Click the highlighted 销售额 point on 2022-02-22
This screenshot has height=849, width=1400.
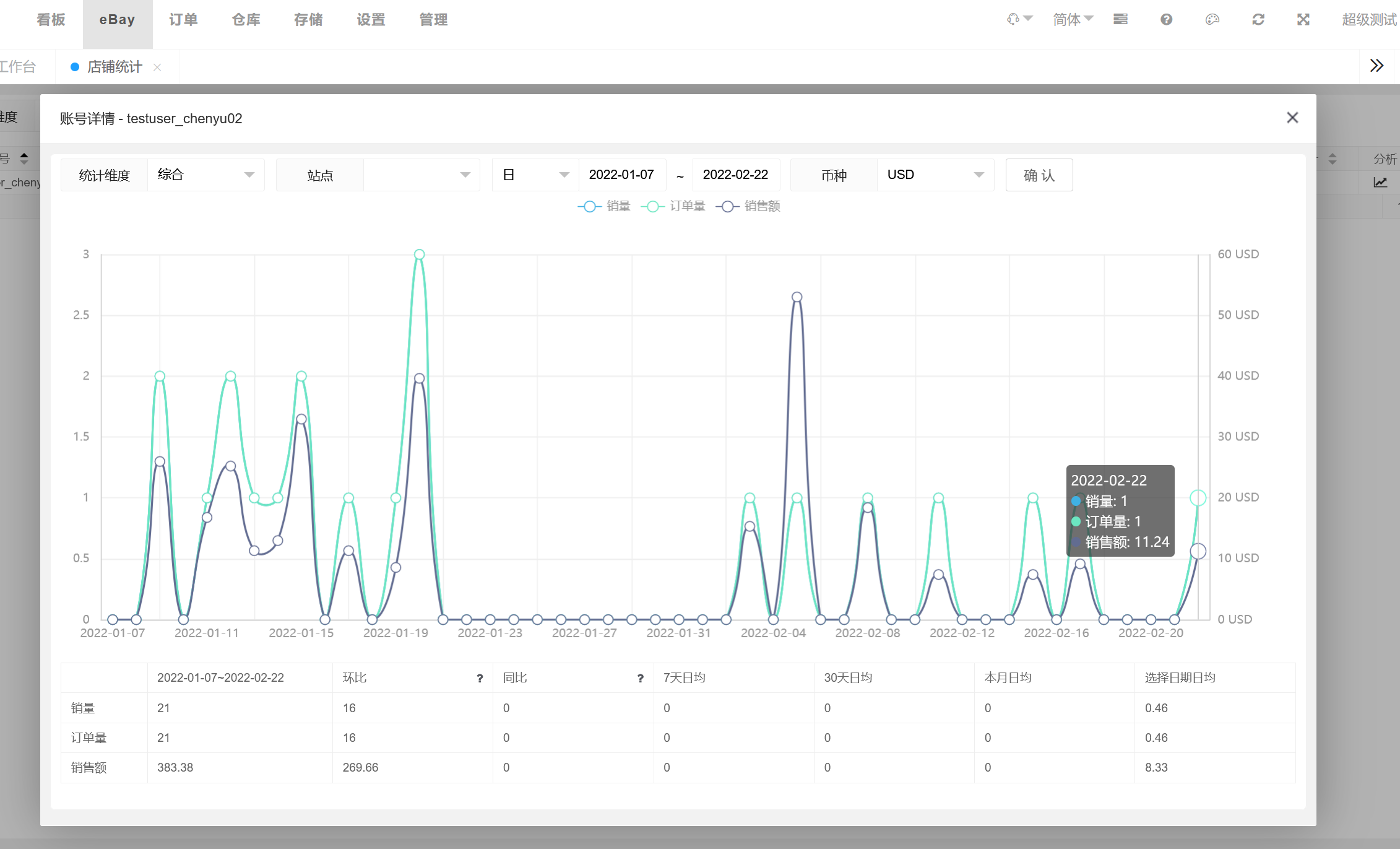[1198, 551]
